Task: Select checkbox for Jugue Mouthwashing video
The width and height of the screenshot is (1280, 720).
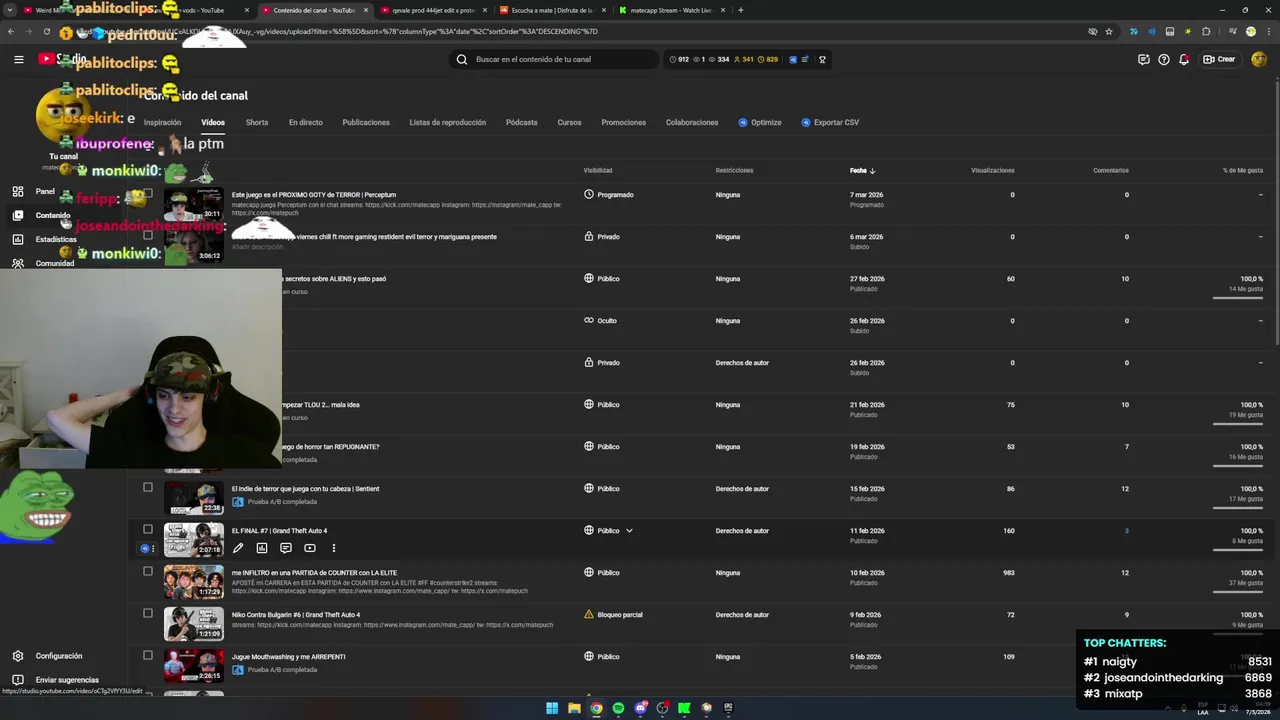Action: pos(148,655)
